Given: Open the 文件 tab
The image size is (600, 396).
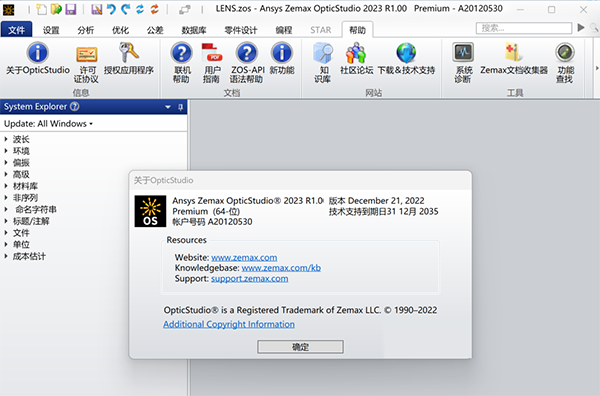Looking at the screenshot, I should click(x=16, y=30).
